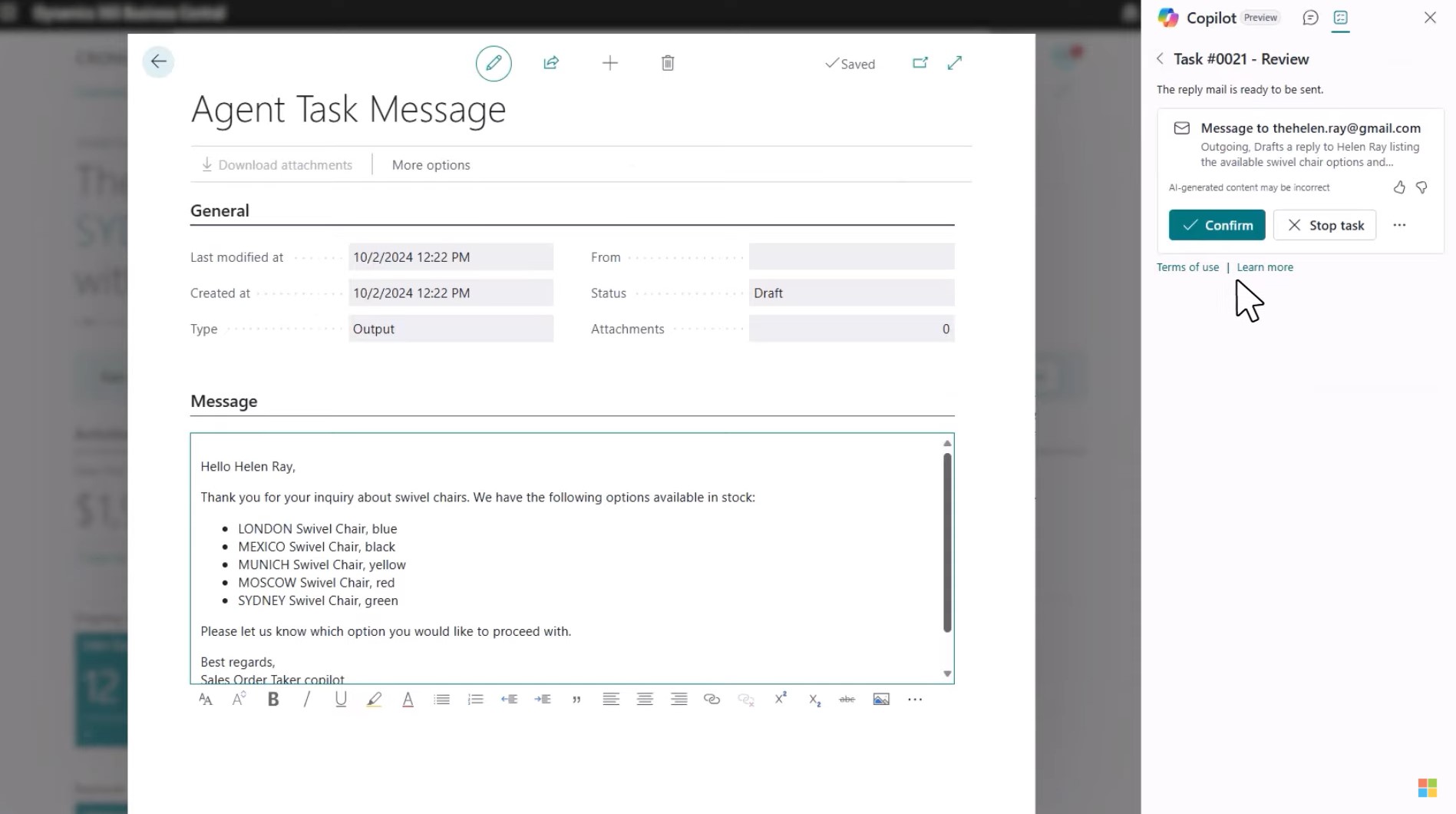The image size is (1456, 814).
Task: Click the empty From field
Action: (x=851, y=257)
